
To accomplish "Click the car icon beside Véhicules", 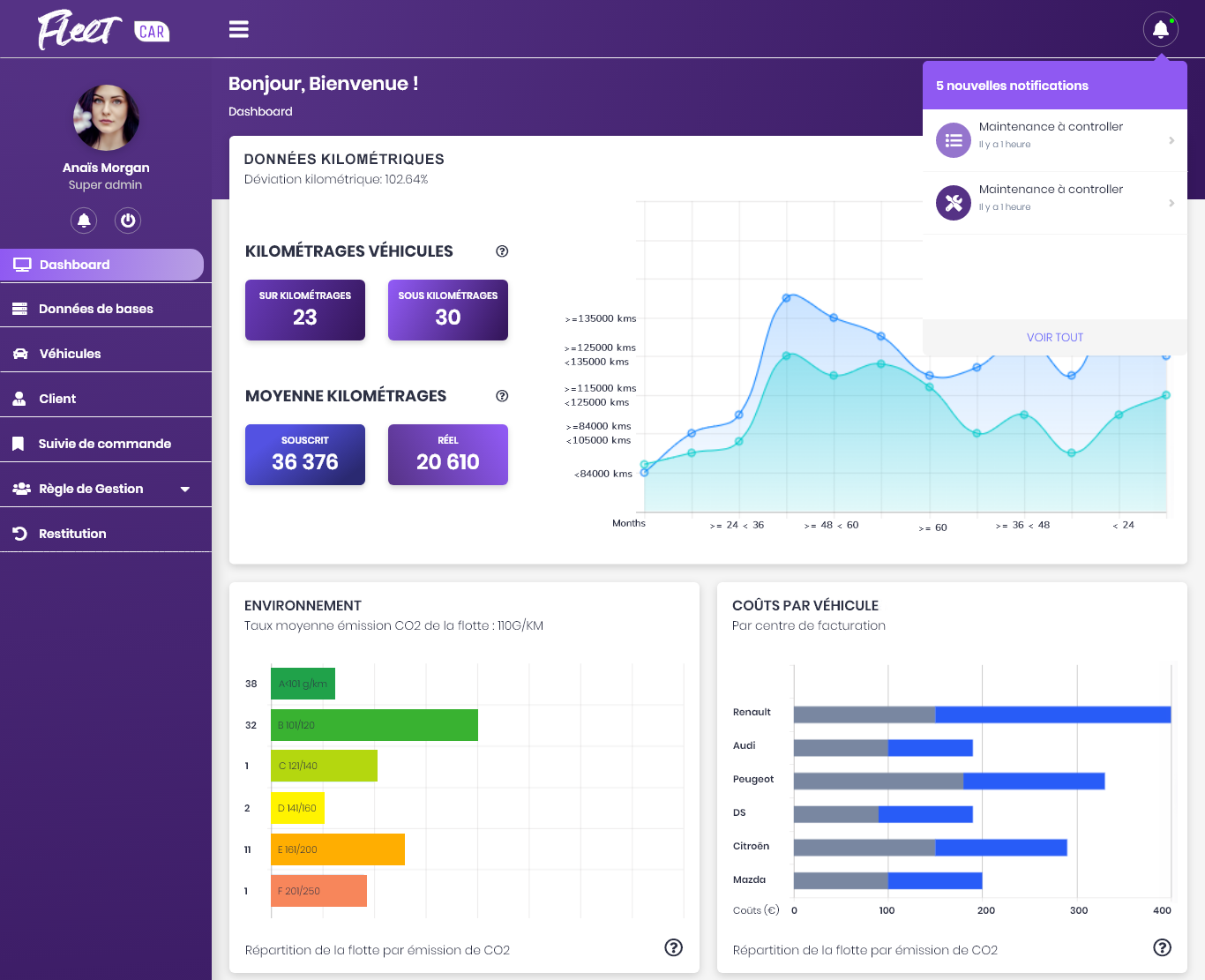I will click(20, 354).
